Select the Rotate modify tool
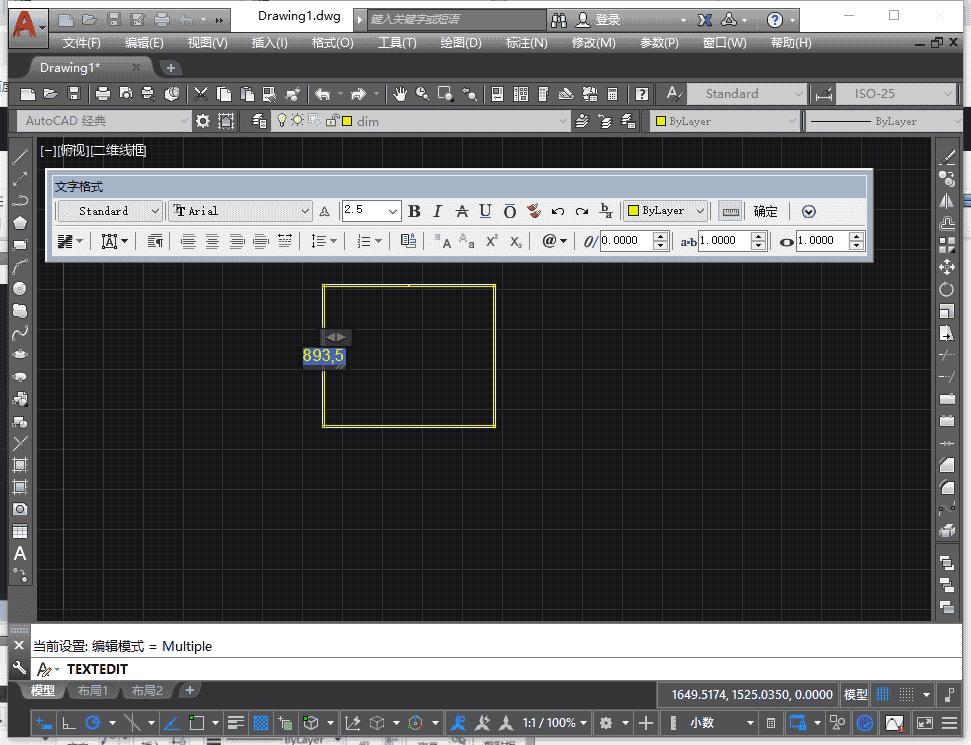Viewport: 971px width, 745px height. click(947, 289)
